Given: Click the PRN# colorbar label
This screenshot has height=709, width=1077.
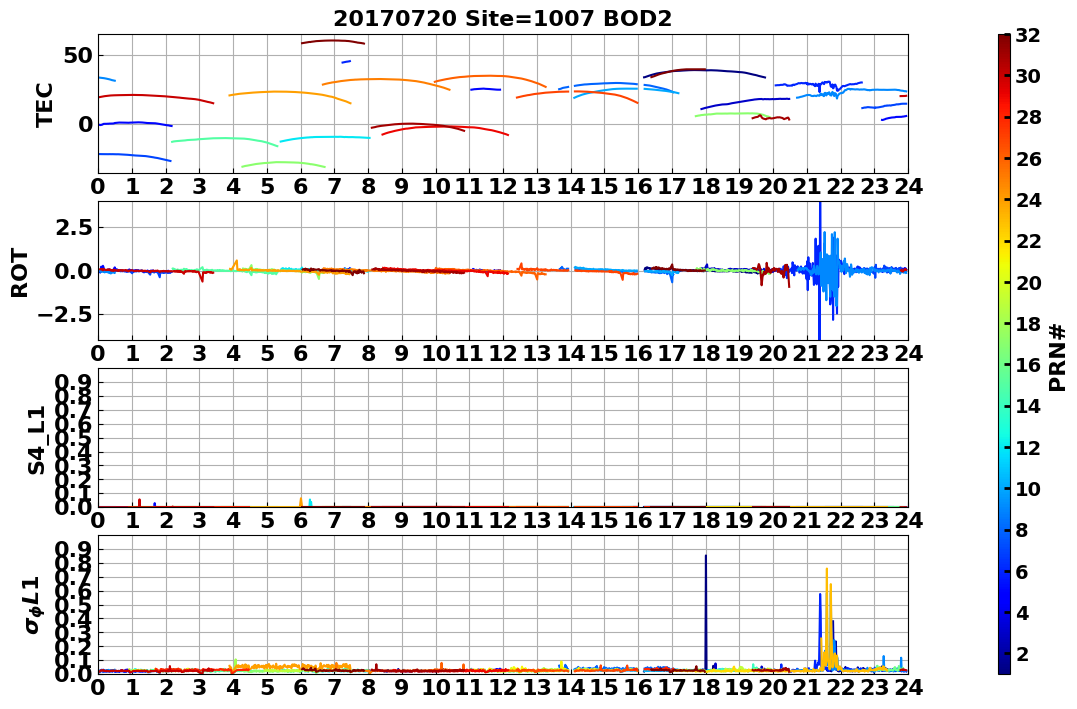Looking at the screenshot, I should point(1058,357).
